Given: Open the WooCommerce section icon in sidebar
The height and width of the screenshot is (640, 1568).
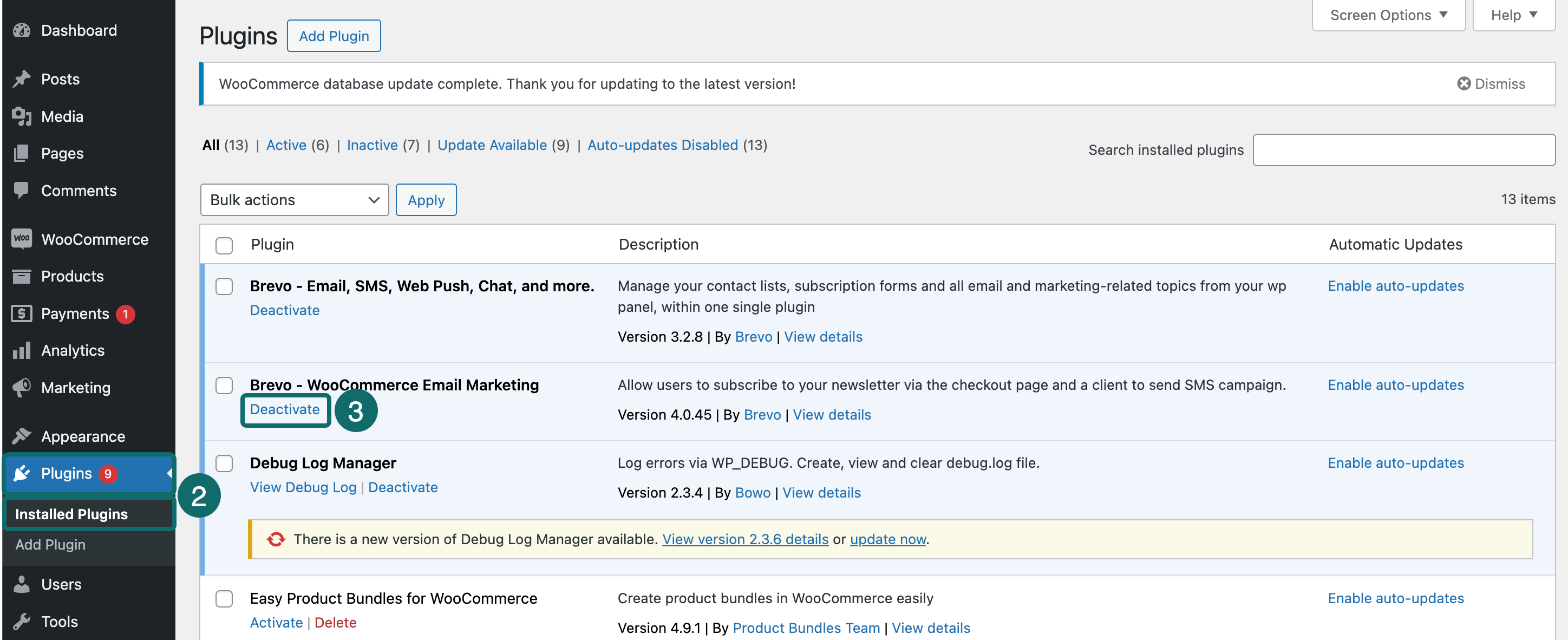Looking at the screenshot, I should coord(21,239).
